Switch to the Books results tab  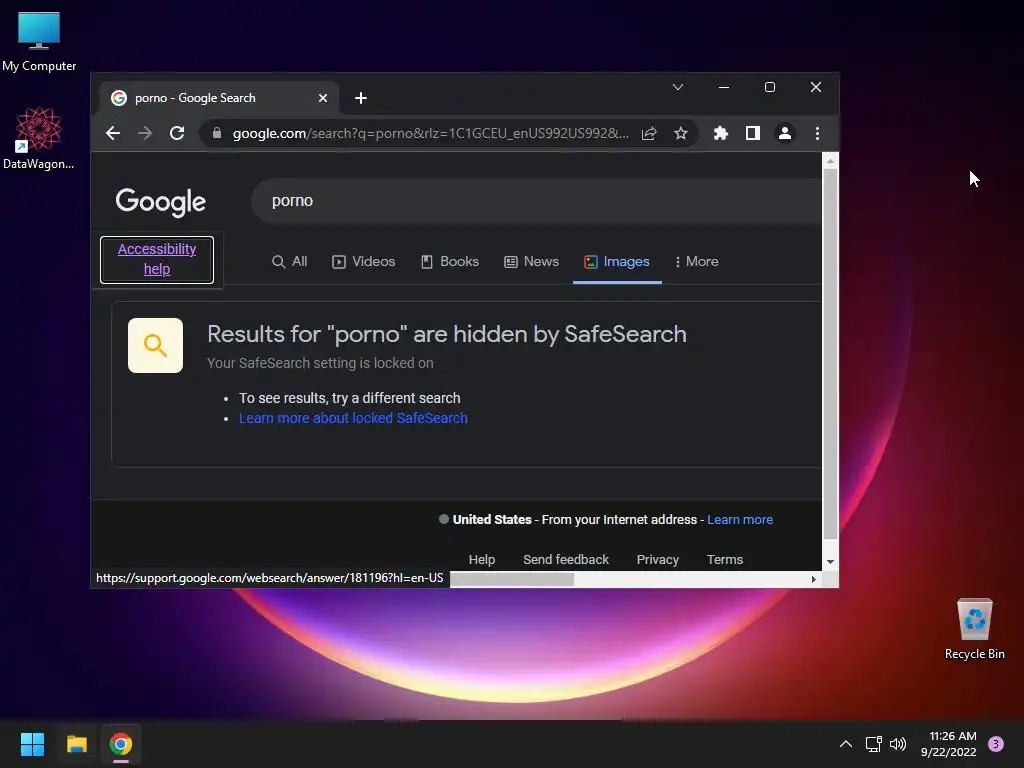449,261
